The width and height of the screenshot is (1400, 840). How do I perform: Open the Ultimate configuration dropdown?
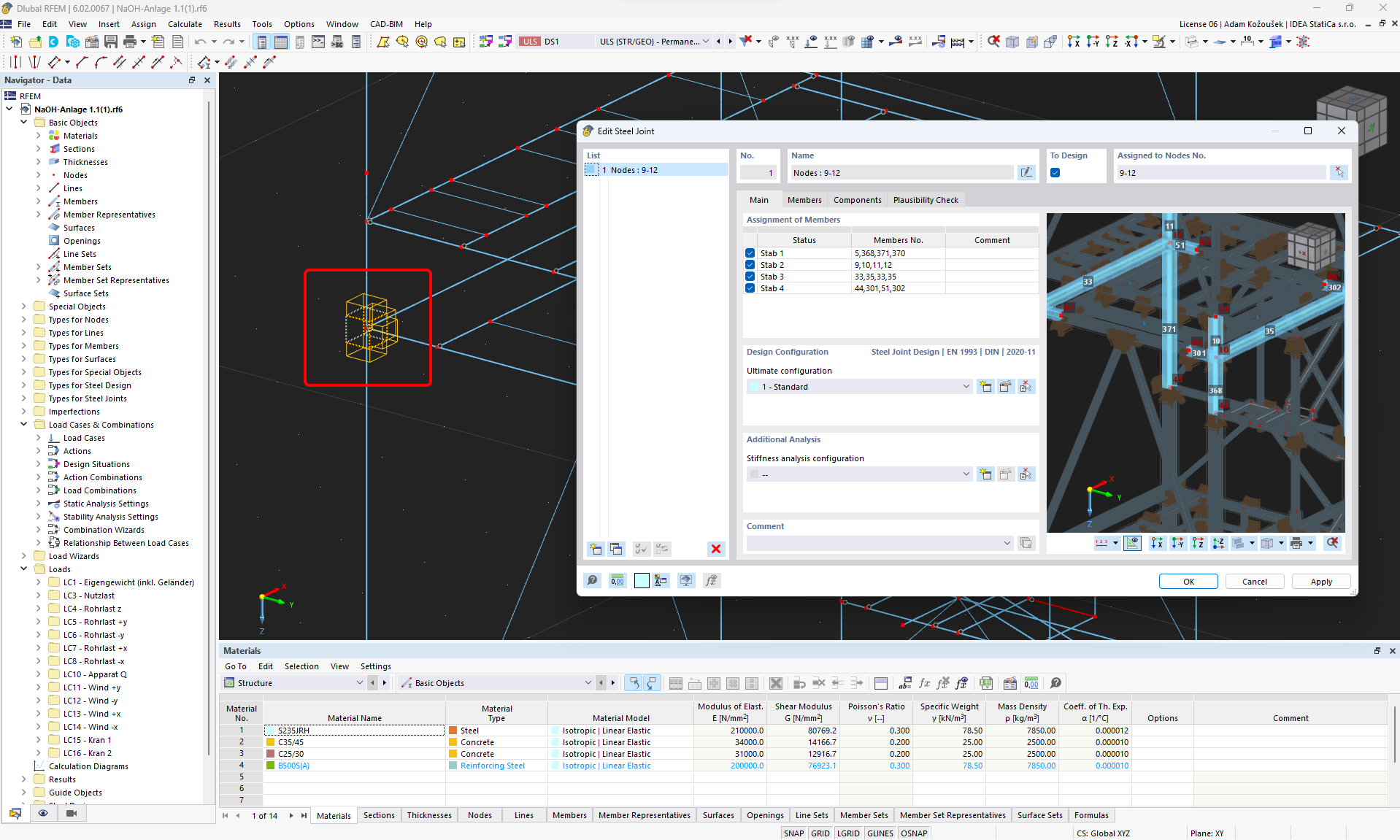click(x=966, y=387)
